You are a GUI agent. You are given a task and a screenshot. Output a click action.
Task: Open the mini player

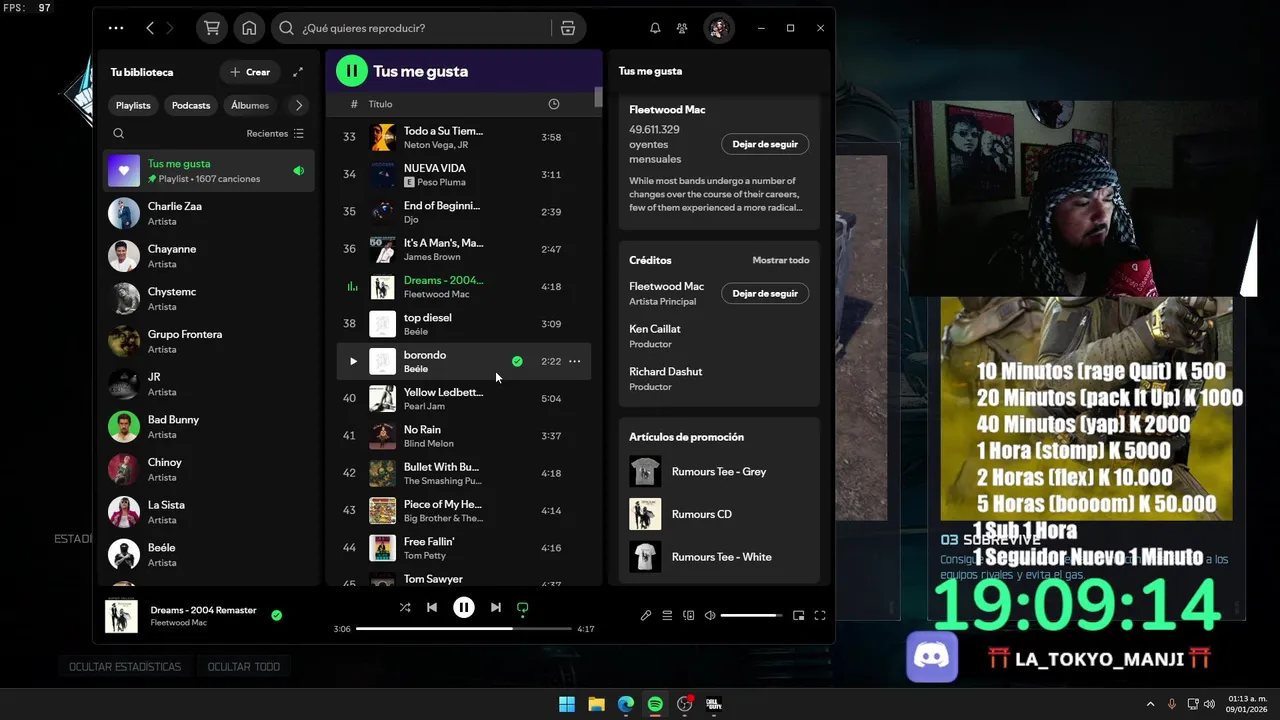click(798, 616)
